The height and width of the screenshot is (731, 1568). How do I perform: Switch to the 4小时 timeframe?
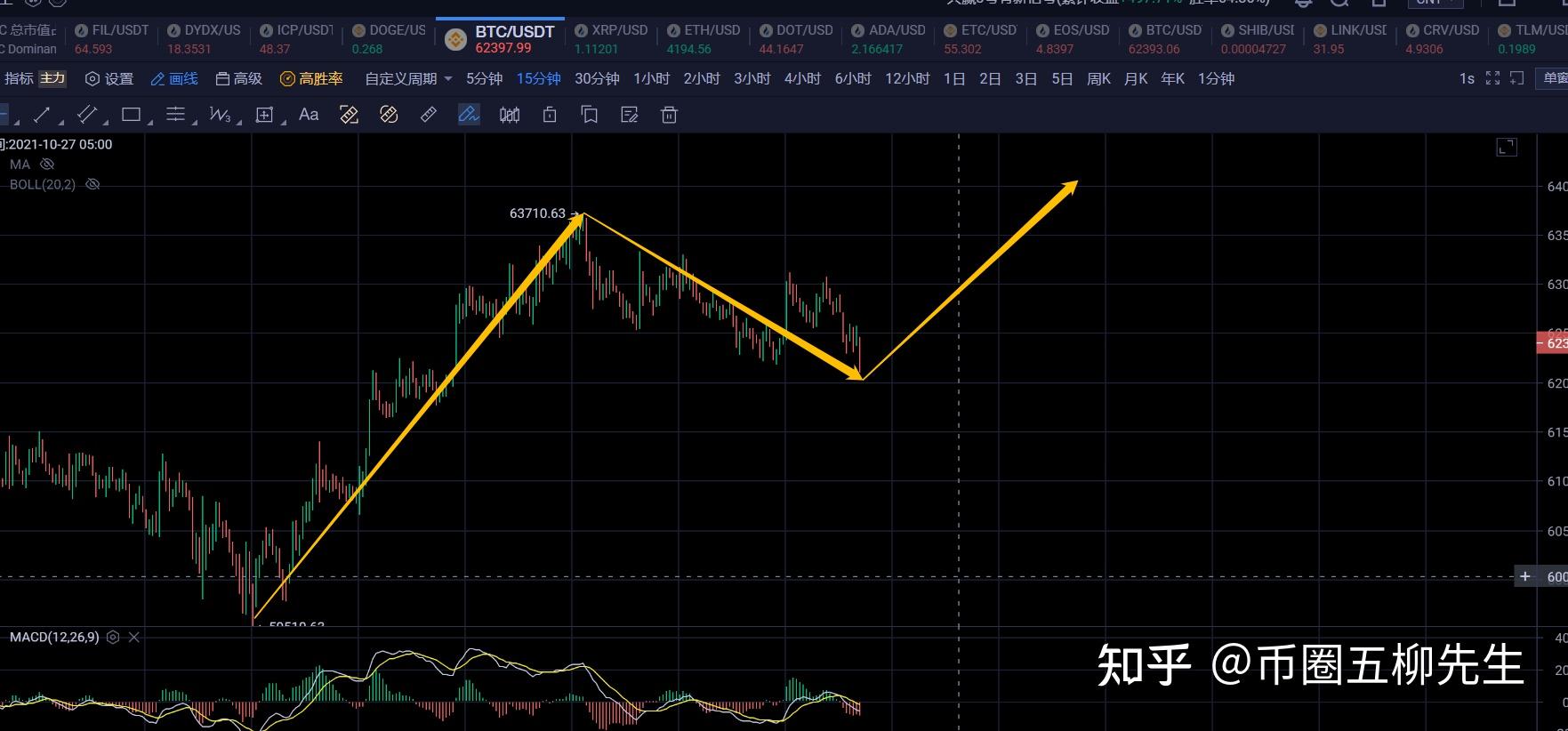[x=802, y=79]
